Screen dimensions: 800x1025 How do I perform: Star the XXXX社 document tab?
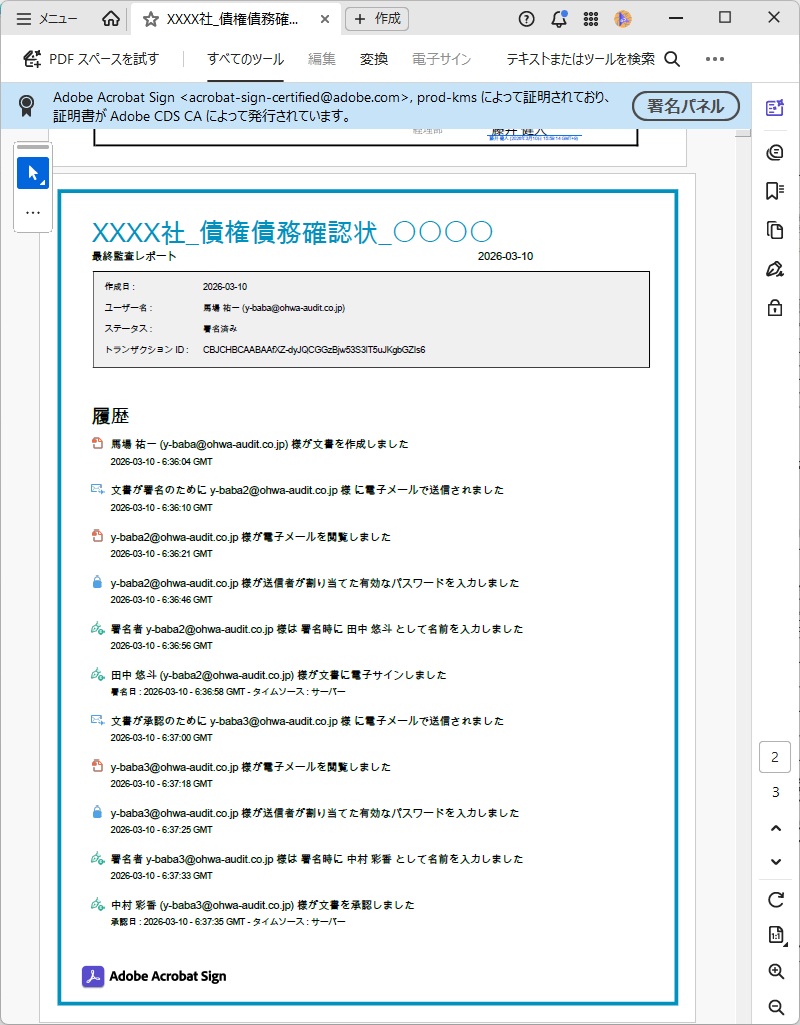(150, 18)
